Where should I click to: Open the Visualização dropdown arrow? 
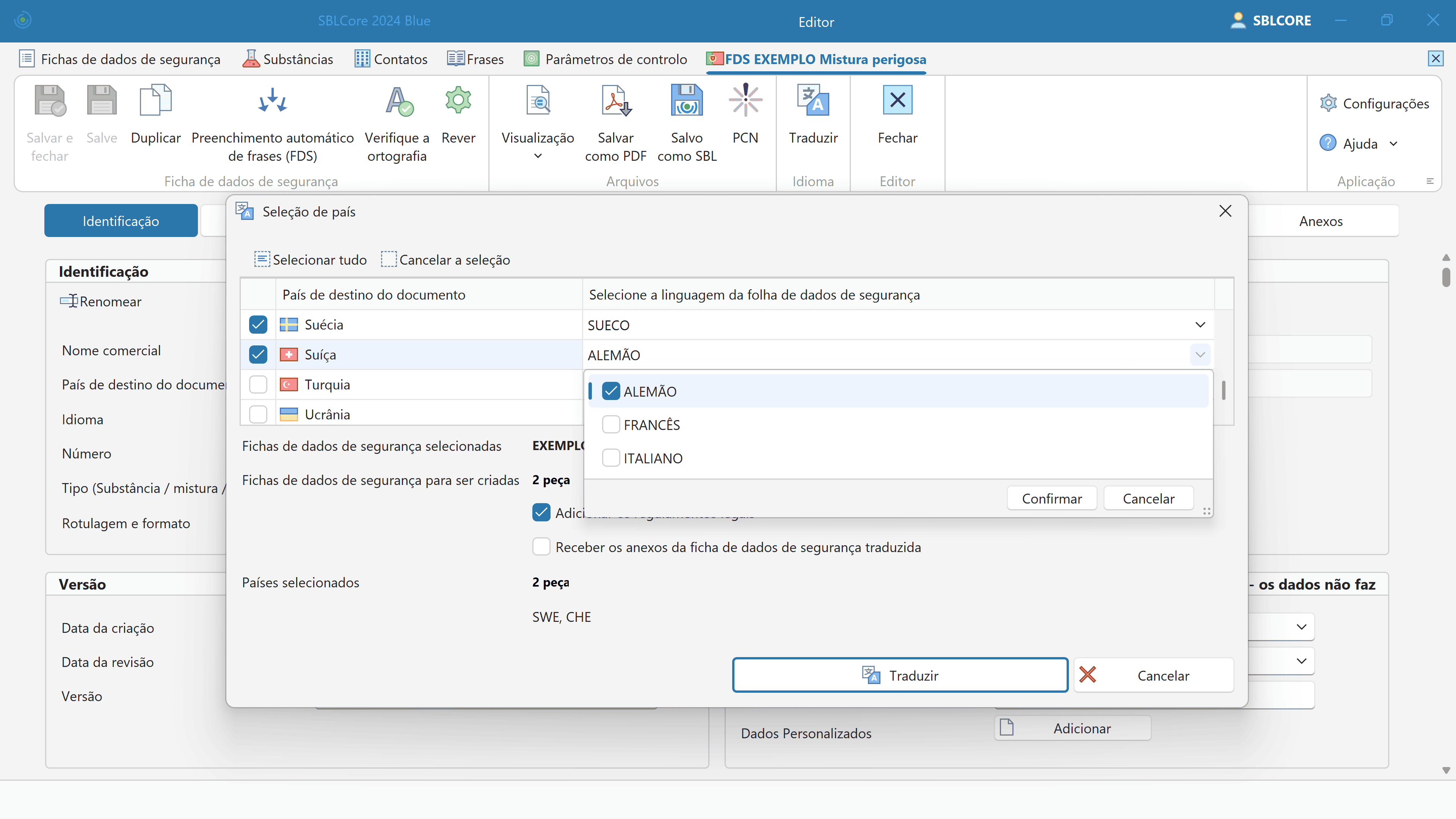click(x=538, y=156)
